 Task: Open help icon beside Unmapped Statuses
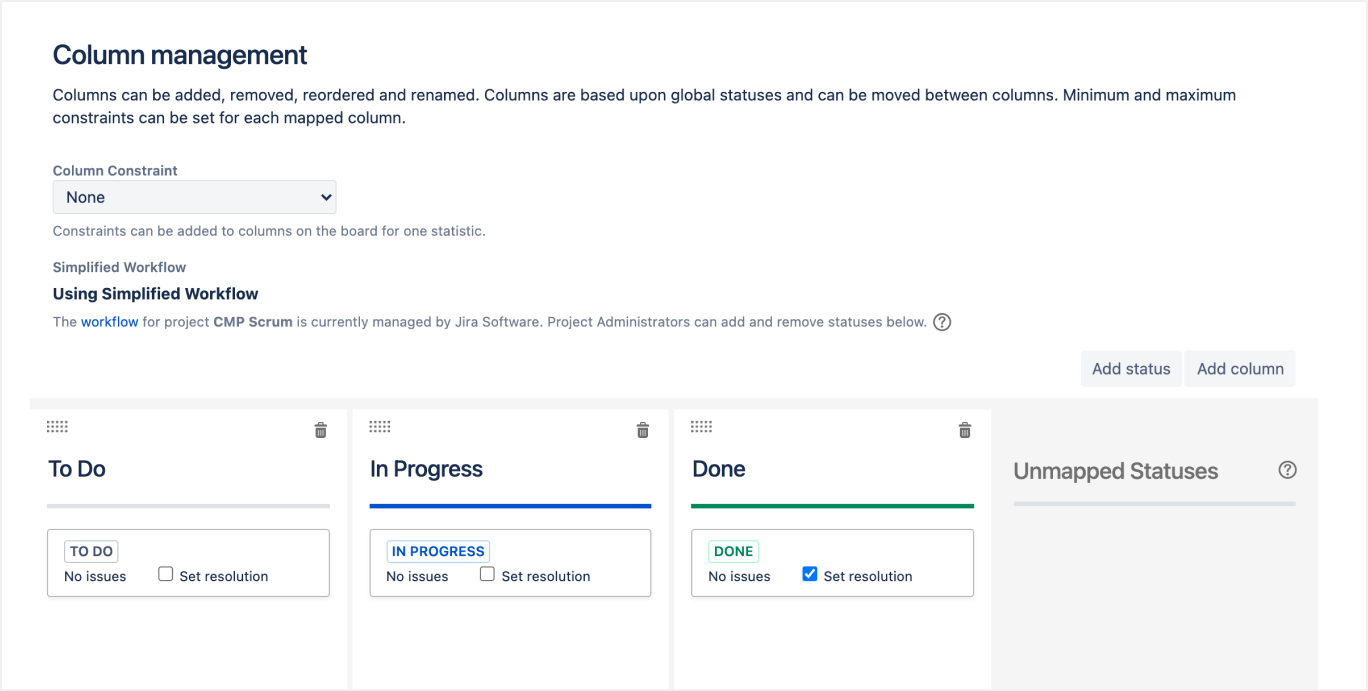point(1288,470)
